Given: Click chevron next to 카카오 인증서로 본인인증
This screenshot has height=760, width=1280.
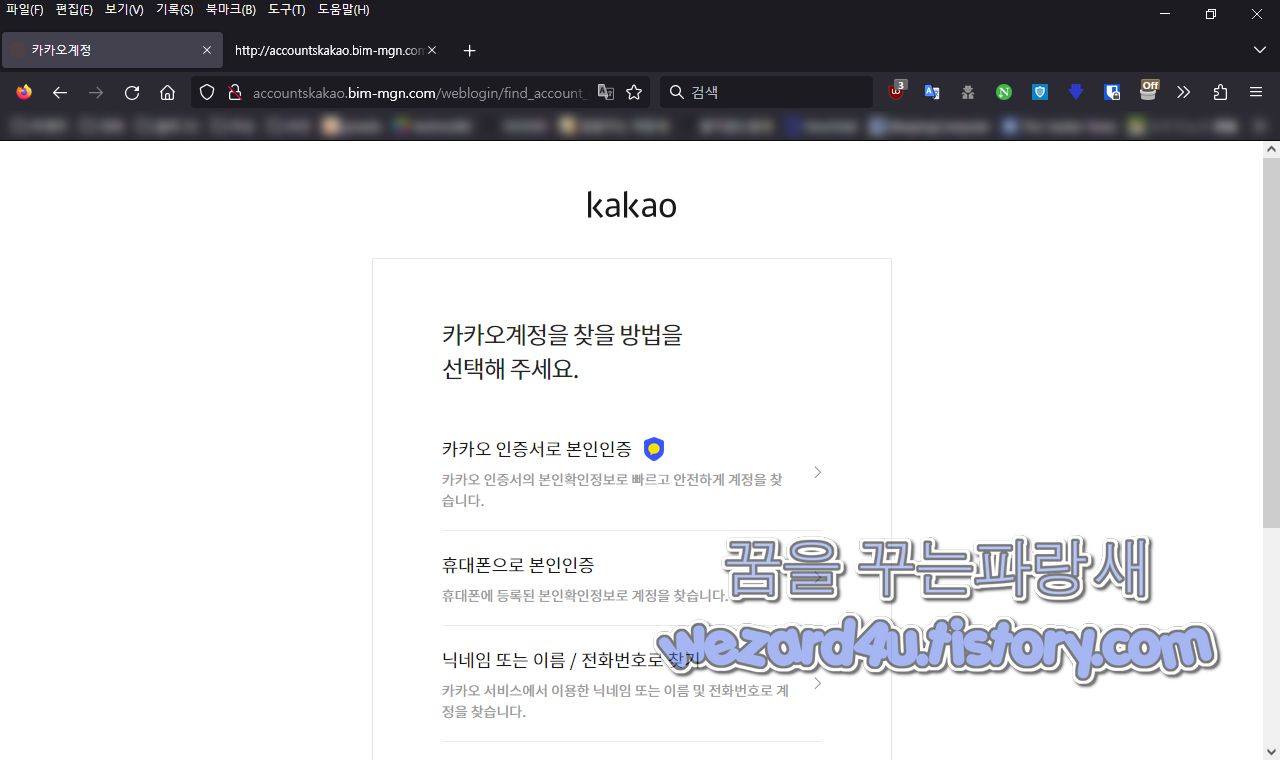Looking at the screenshot, I should [x=817, y=472].
